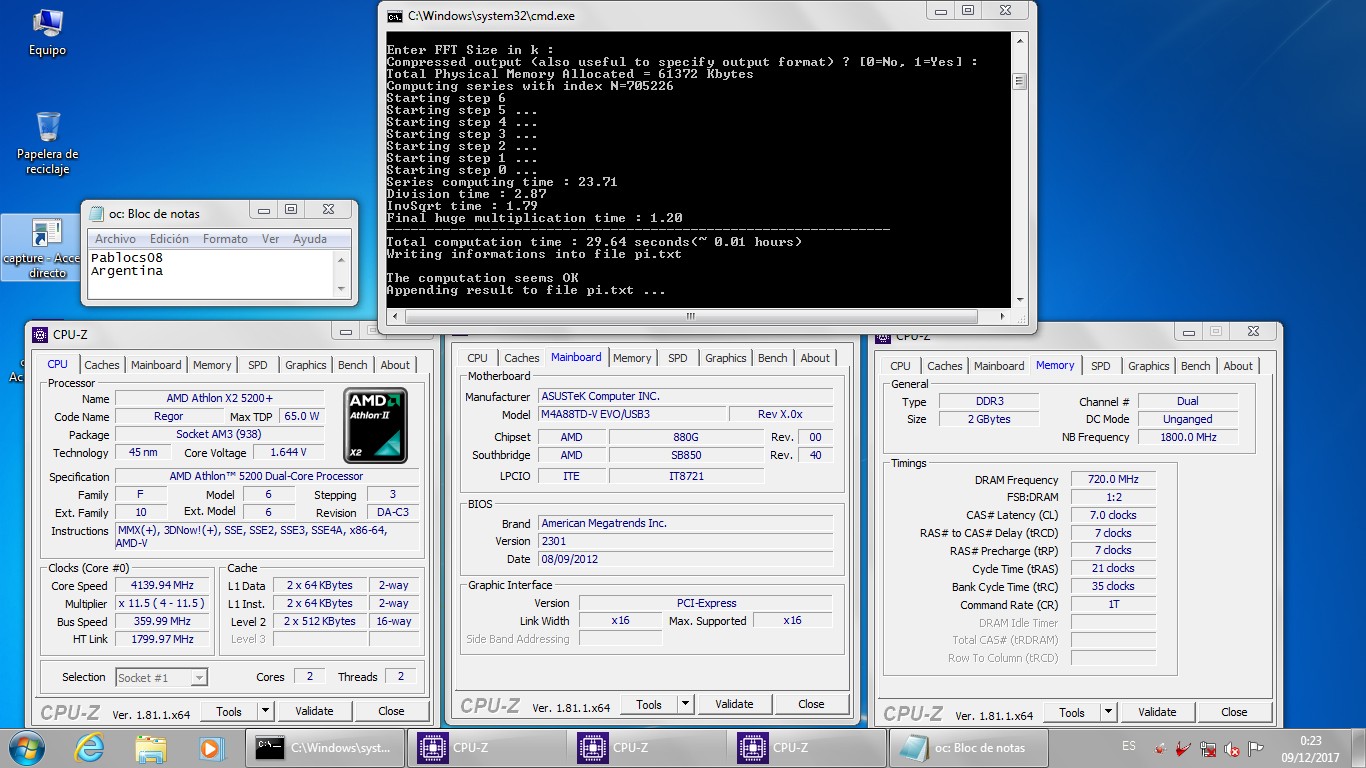Click Close in the Mainboard window
Screen dimensions: 1366x768
pyautogui.click(x=811, y=704)
